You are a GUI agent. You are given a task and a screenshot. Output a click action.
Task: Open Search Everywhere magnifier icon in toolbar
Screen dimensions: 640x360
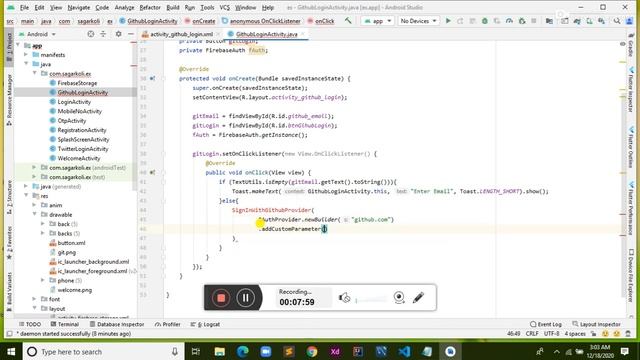click(617, 21)
